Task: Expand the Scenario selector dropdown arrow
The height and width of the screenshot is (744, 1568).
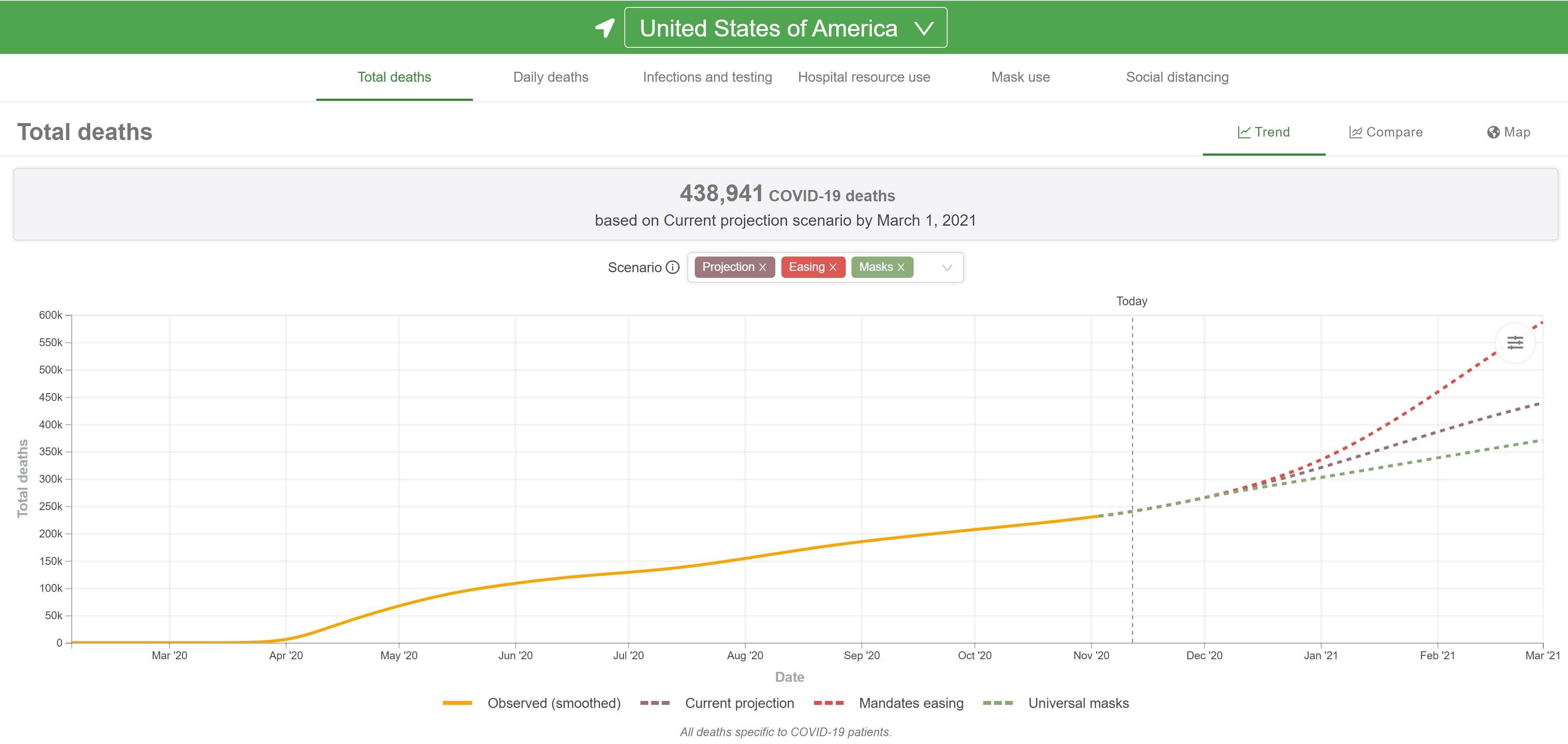Action: coord(947,268)
